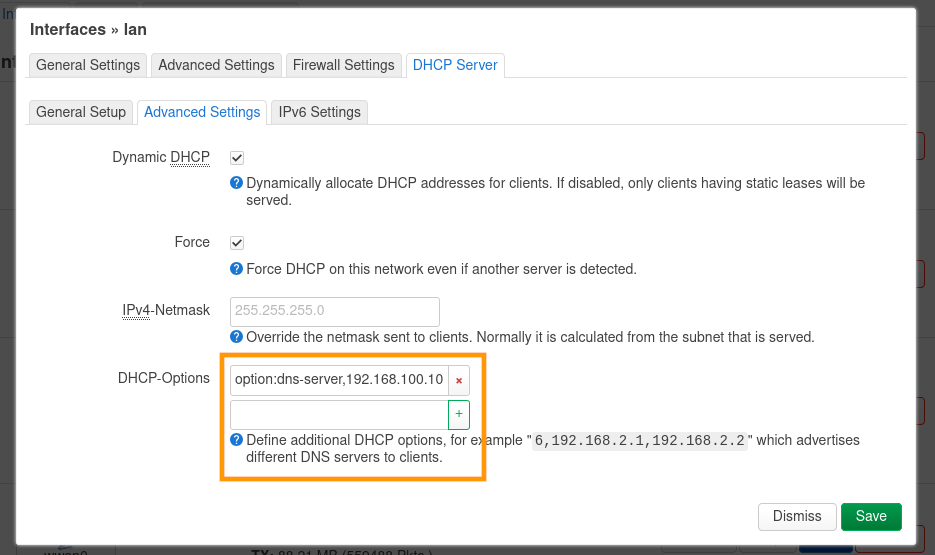The image size is (935, 555).
Task: Switch to the Firewall Settings tab
Action: pos(343,65)
